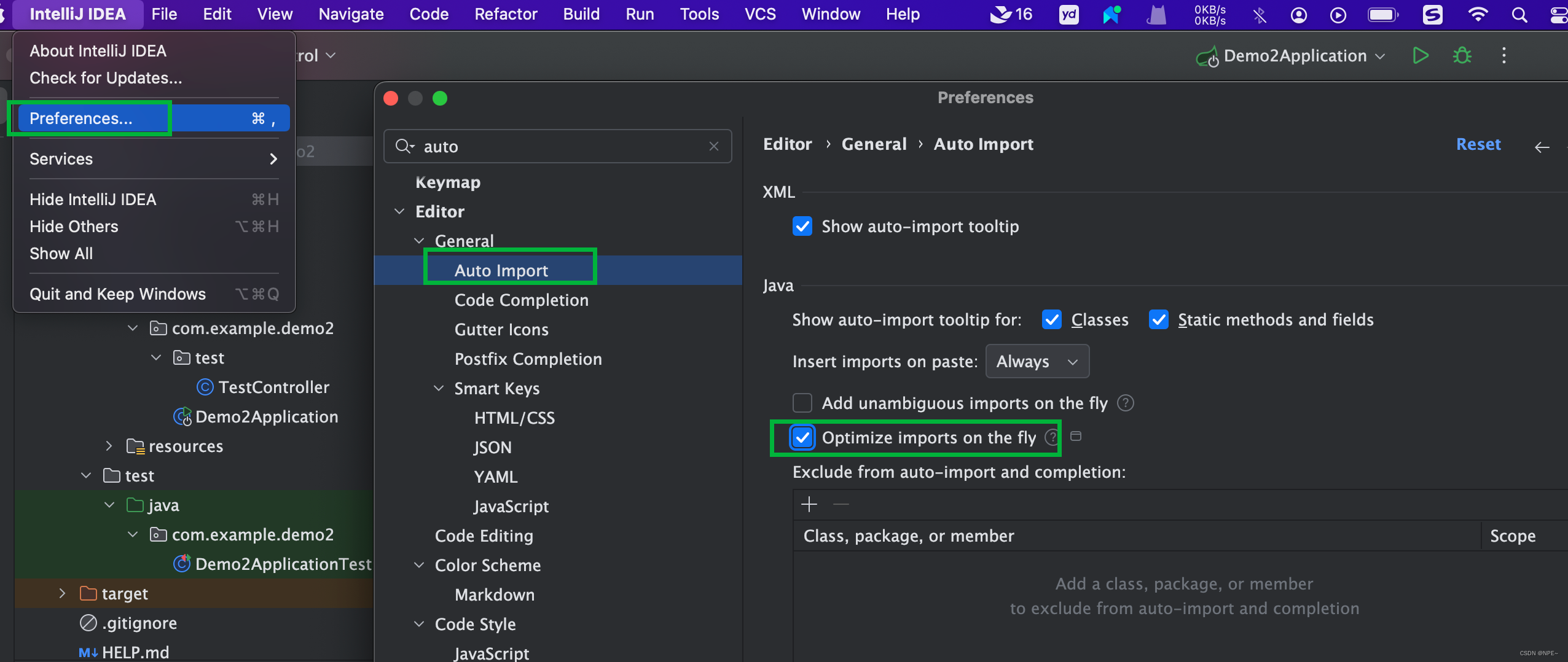Open the VCS menu
1568x662 pixels.
tap(760, 14)
